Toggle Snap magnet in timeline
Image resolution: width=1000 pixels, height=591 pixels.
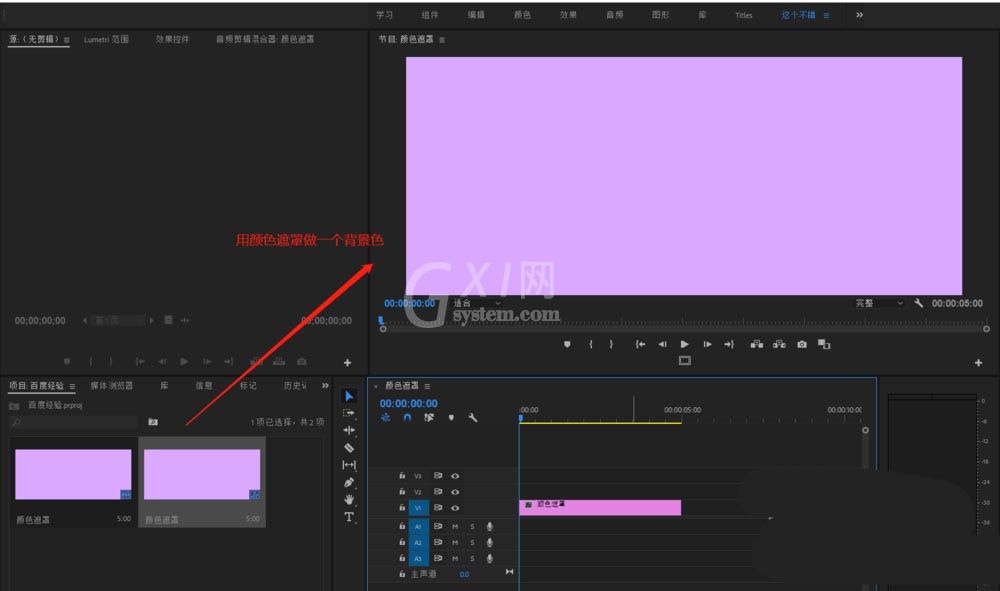407,418
